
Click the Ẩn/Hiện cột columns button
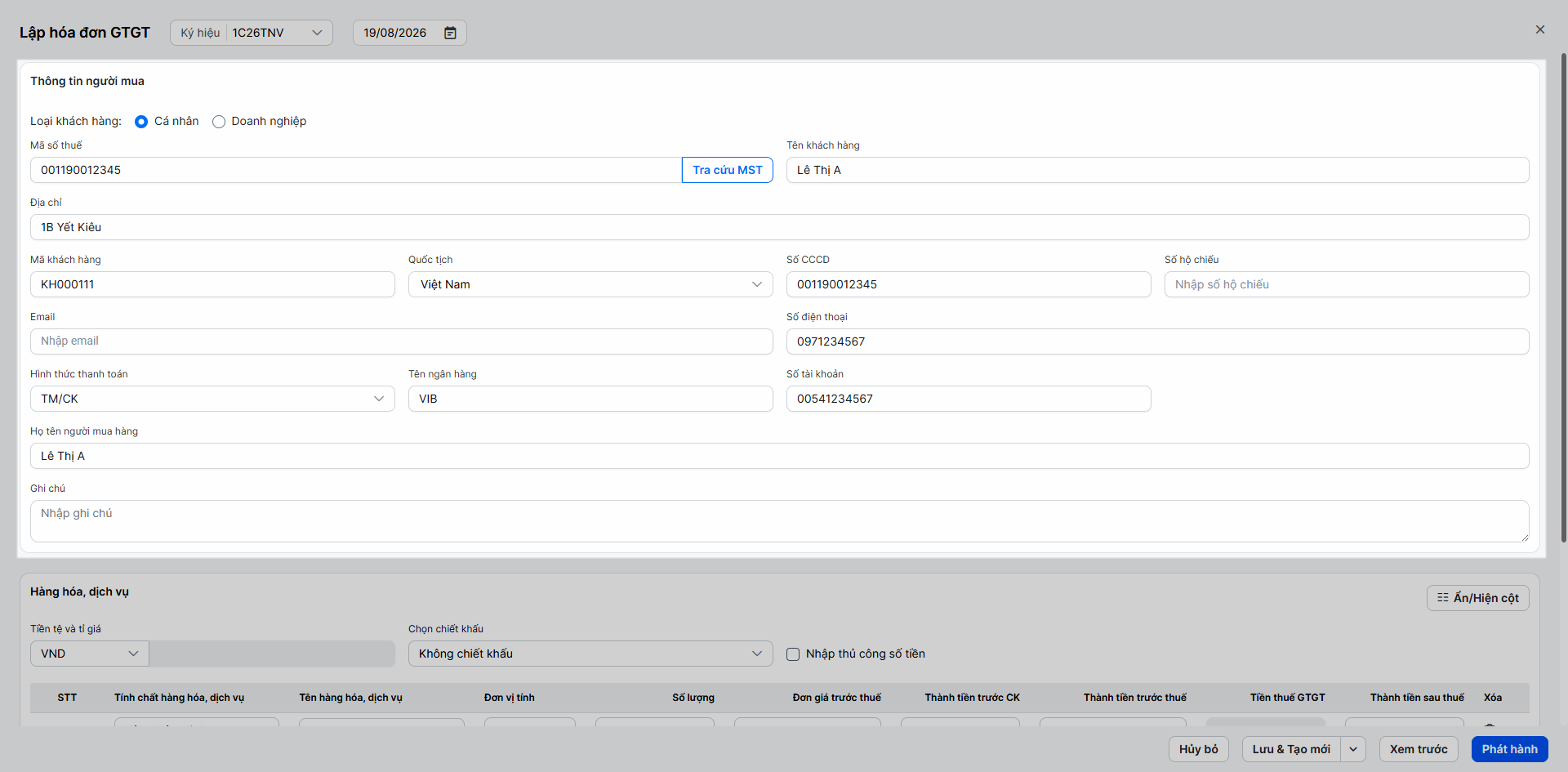click(x=1477, y=598)
